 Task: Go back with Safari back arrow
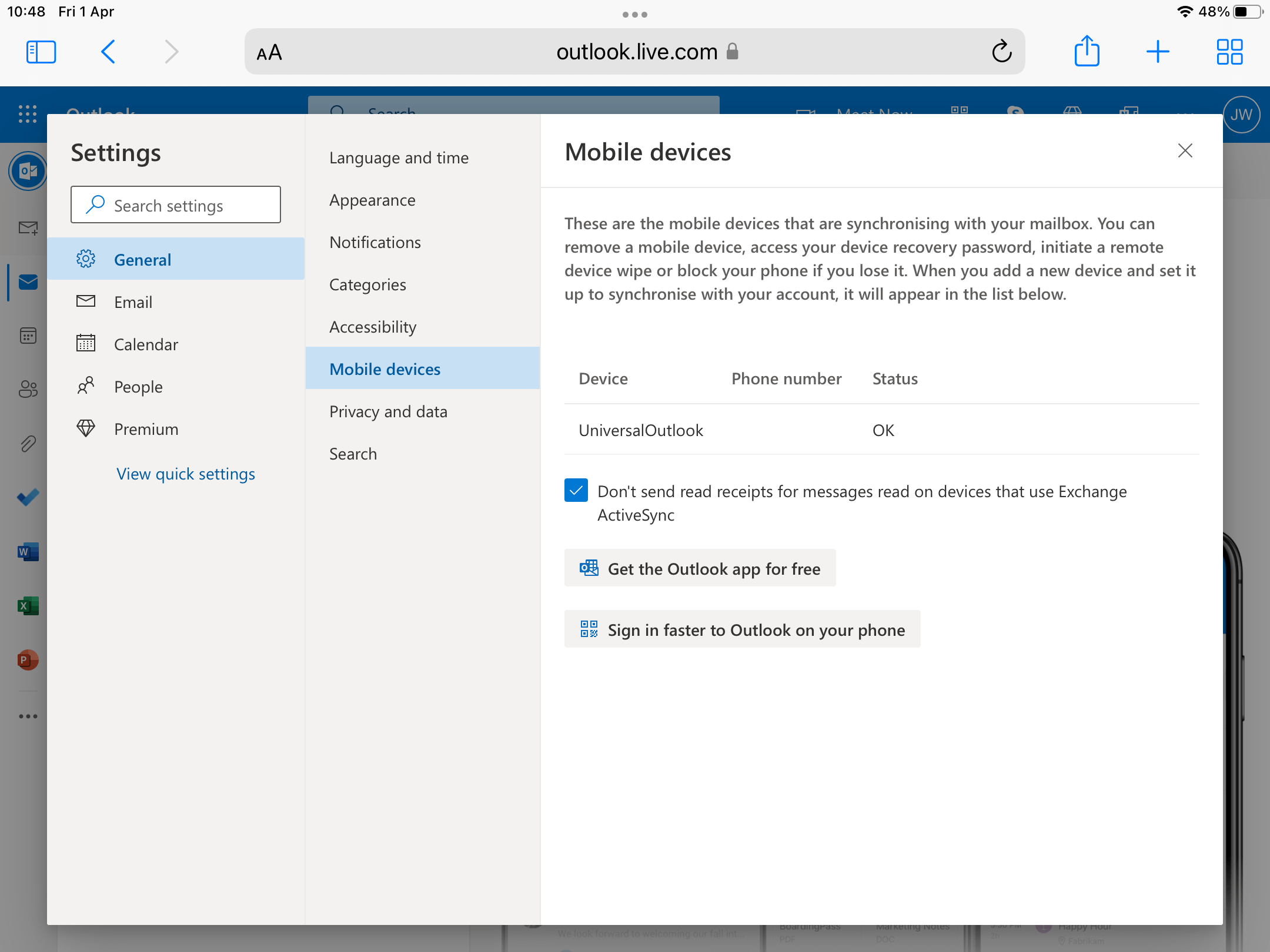(108, 52)
